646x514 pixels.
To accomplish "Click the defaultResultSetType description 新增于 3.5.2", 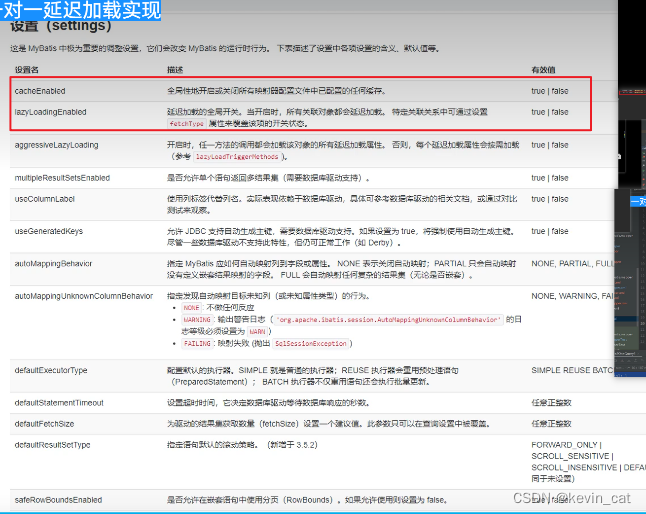I will (x=242, y=445).
